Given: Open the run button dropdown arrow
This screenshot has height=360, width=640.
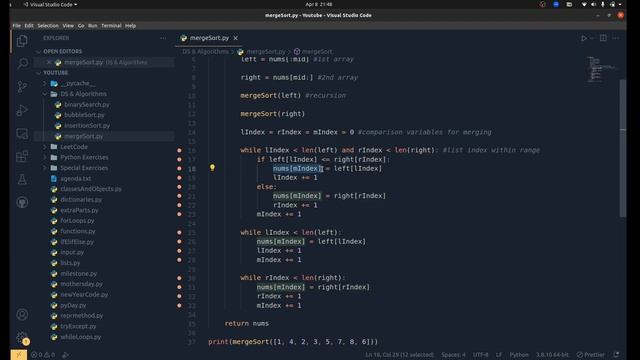Looking at the screenshot, I should (591, 38).
